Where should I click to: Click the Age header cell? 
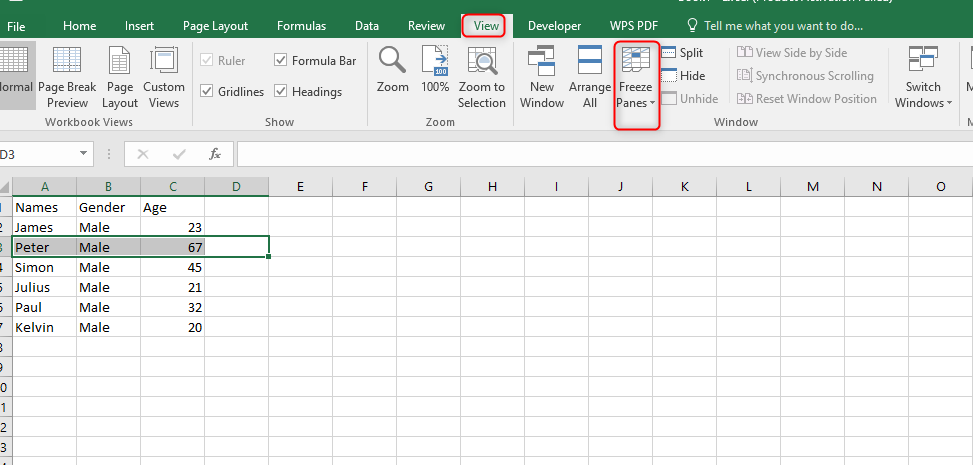173,207
